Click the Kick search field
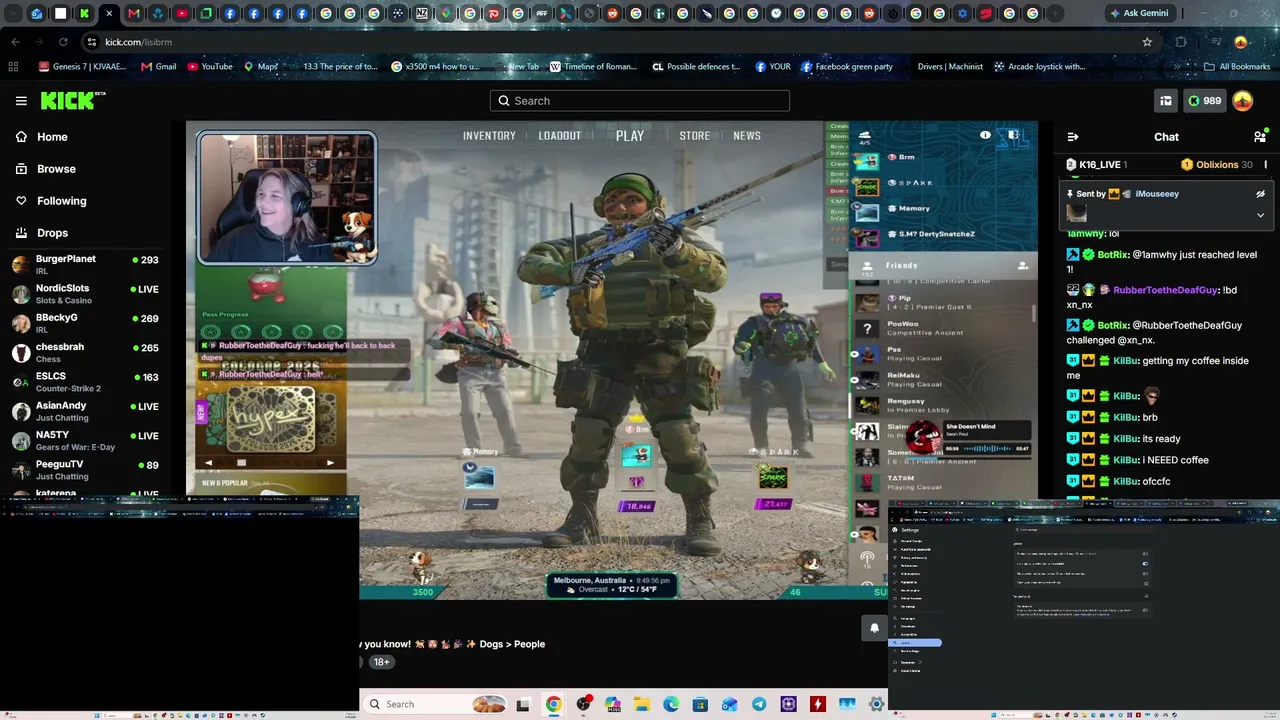Viewport: 1280px width, 720px height. pyautogui.click(x=640, y=101)
